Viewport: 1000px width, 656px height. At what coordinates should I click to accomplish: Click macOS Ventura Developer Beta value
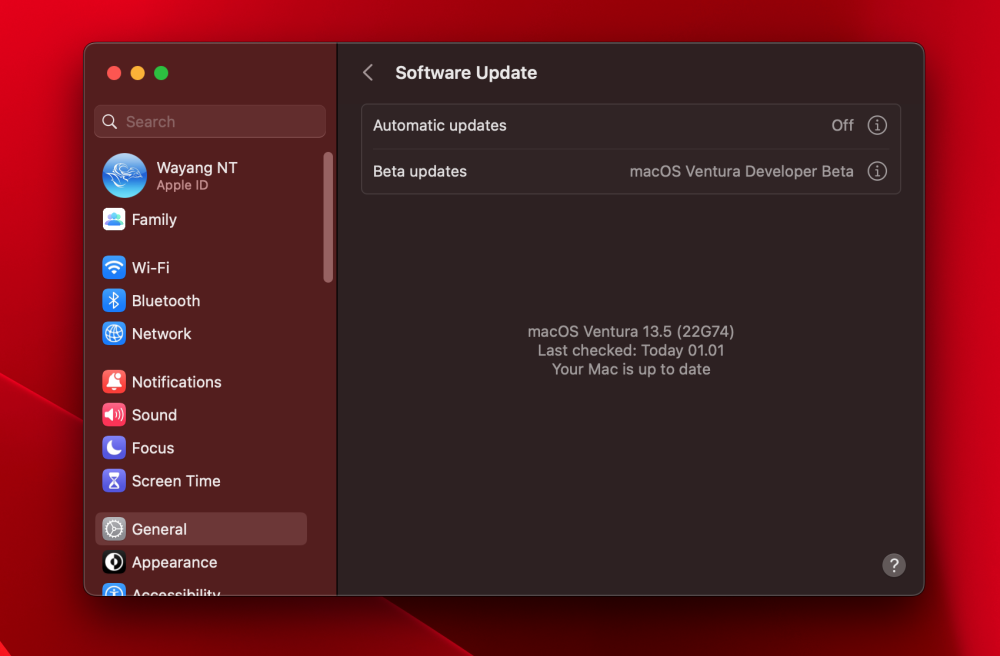tap(741, 171)
